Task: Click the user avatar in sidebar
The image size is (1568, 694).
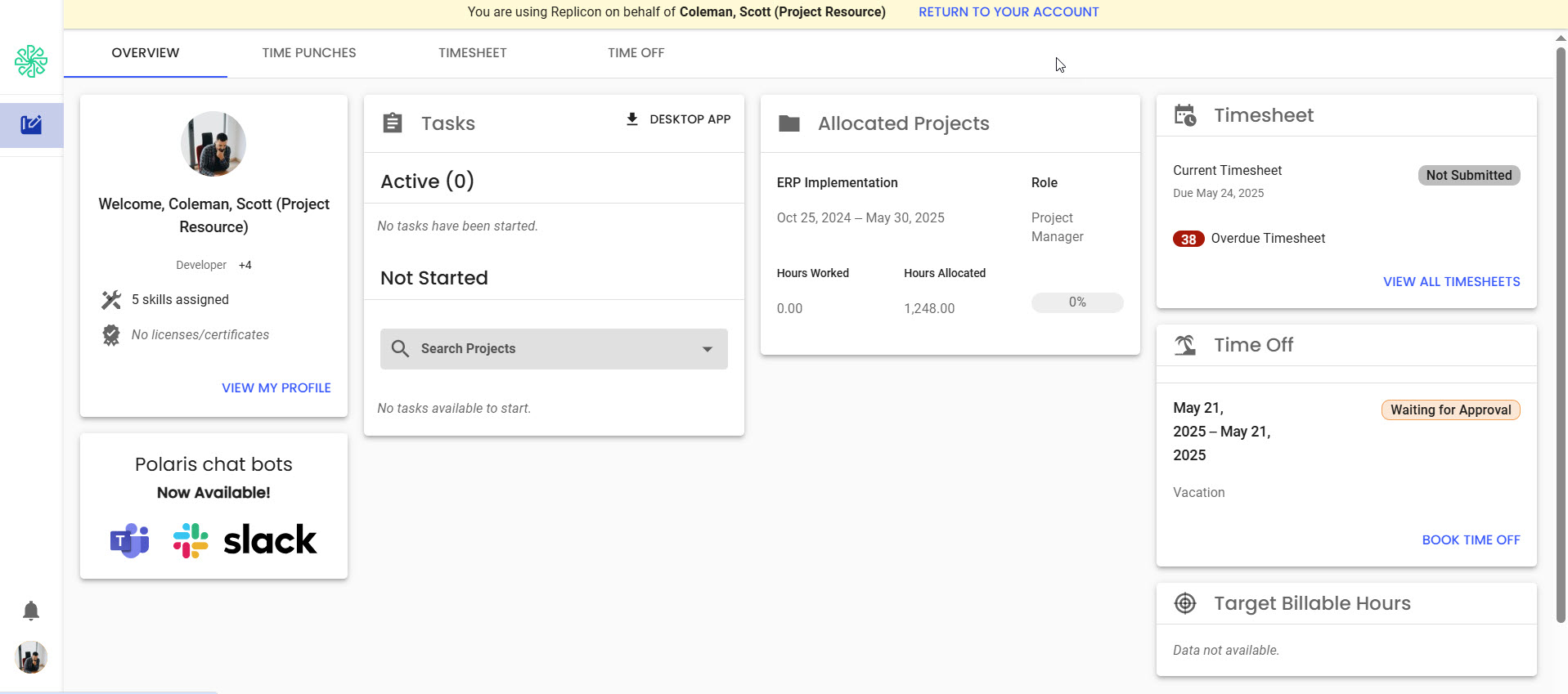Action: (x=31, y=657)
